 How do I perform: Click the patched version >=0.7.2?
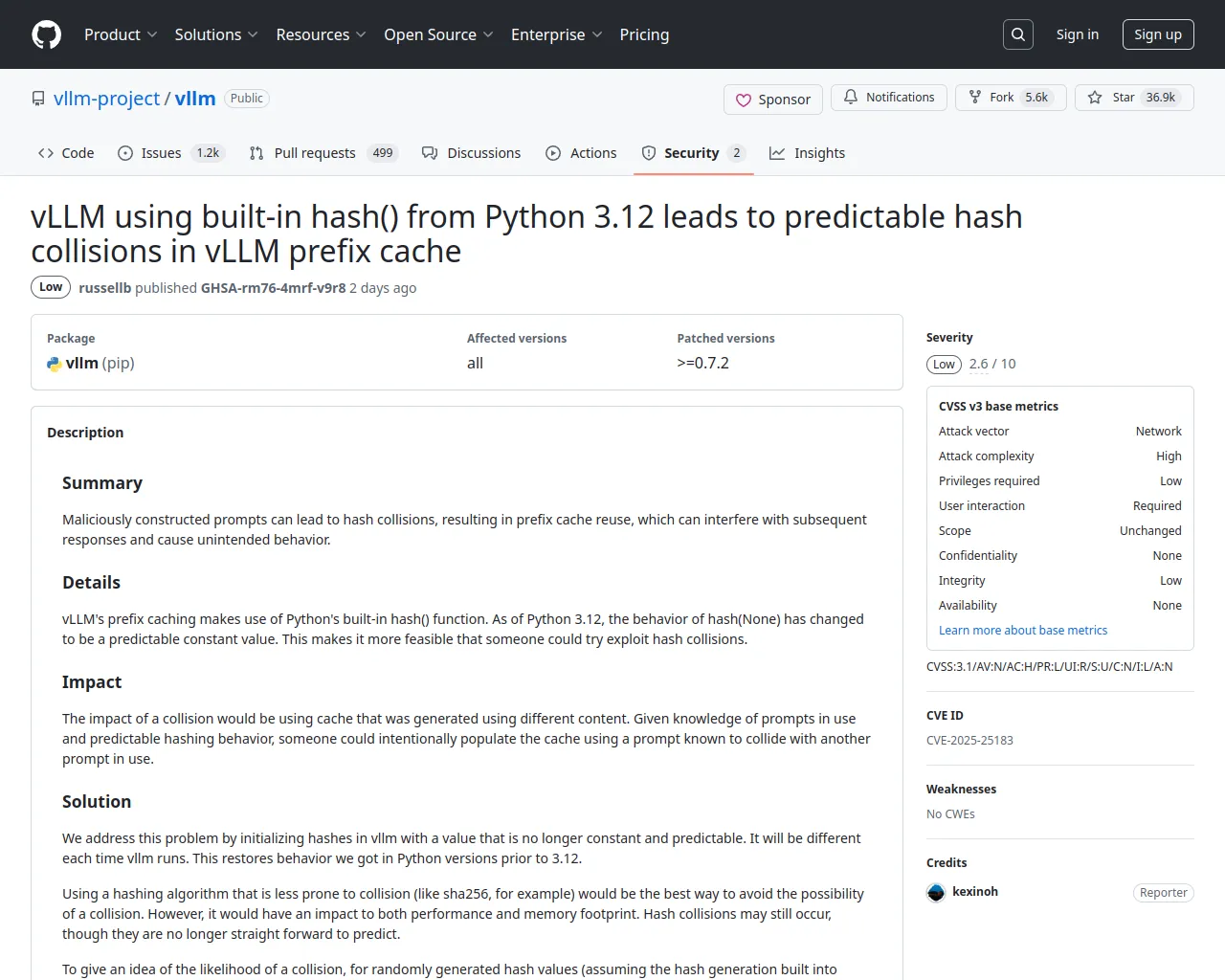(x=703, y=364)
